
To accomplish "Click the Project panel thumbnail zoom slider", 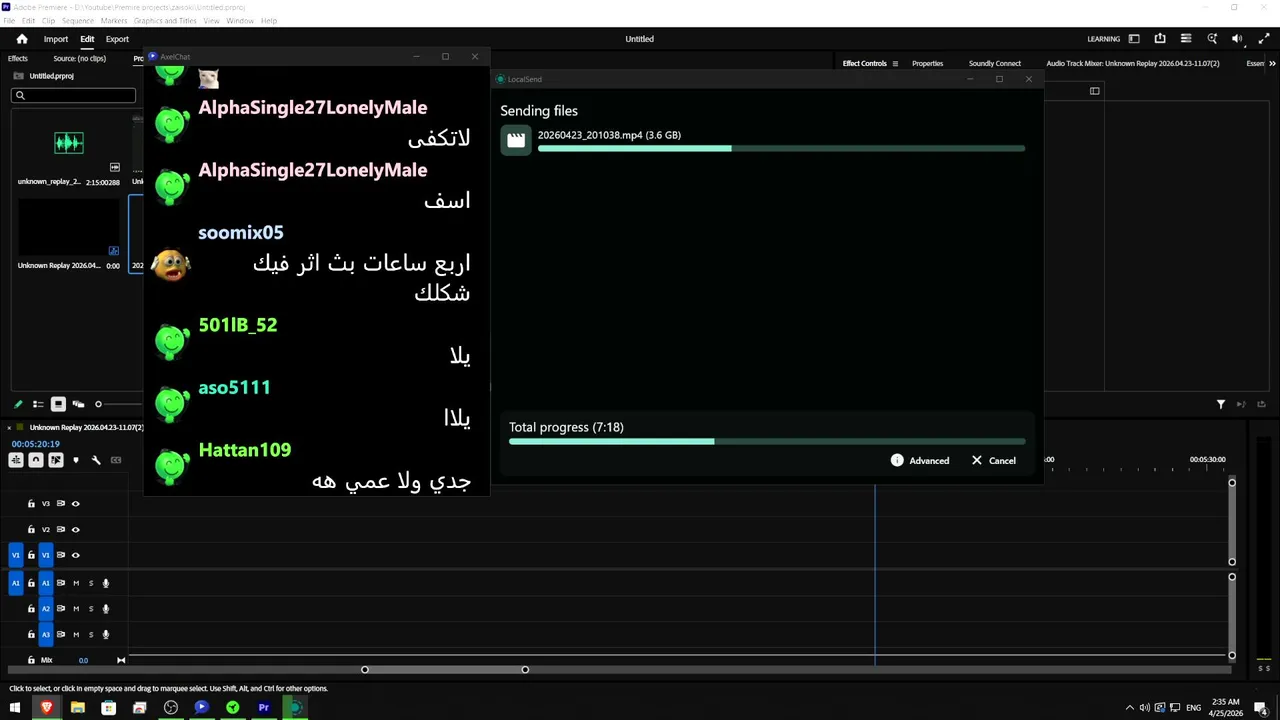I will (98, 404).
